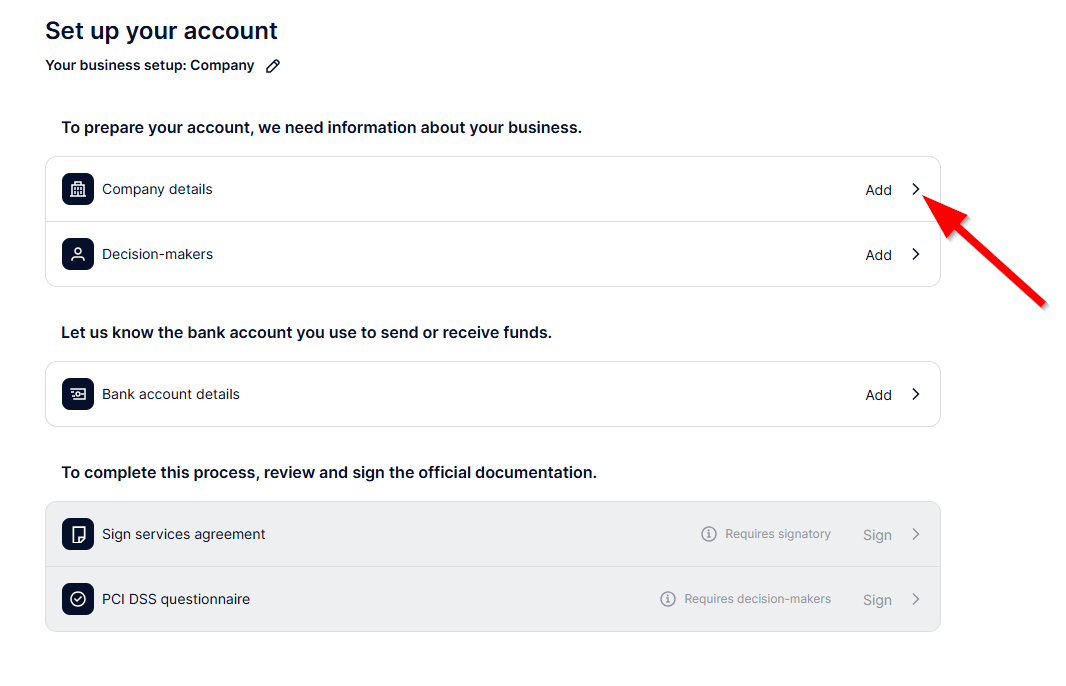This screenshot has height=686, width=1066.
Task: Select the PCI DSS questionnaire label
Action: click(x=176, y=599)
